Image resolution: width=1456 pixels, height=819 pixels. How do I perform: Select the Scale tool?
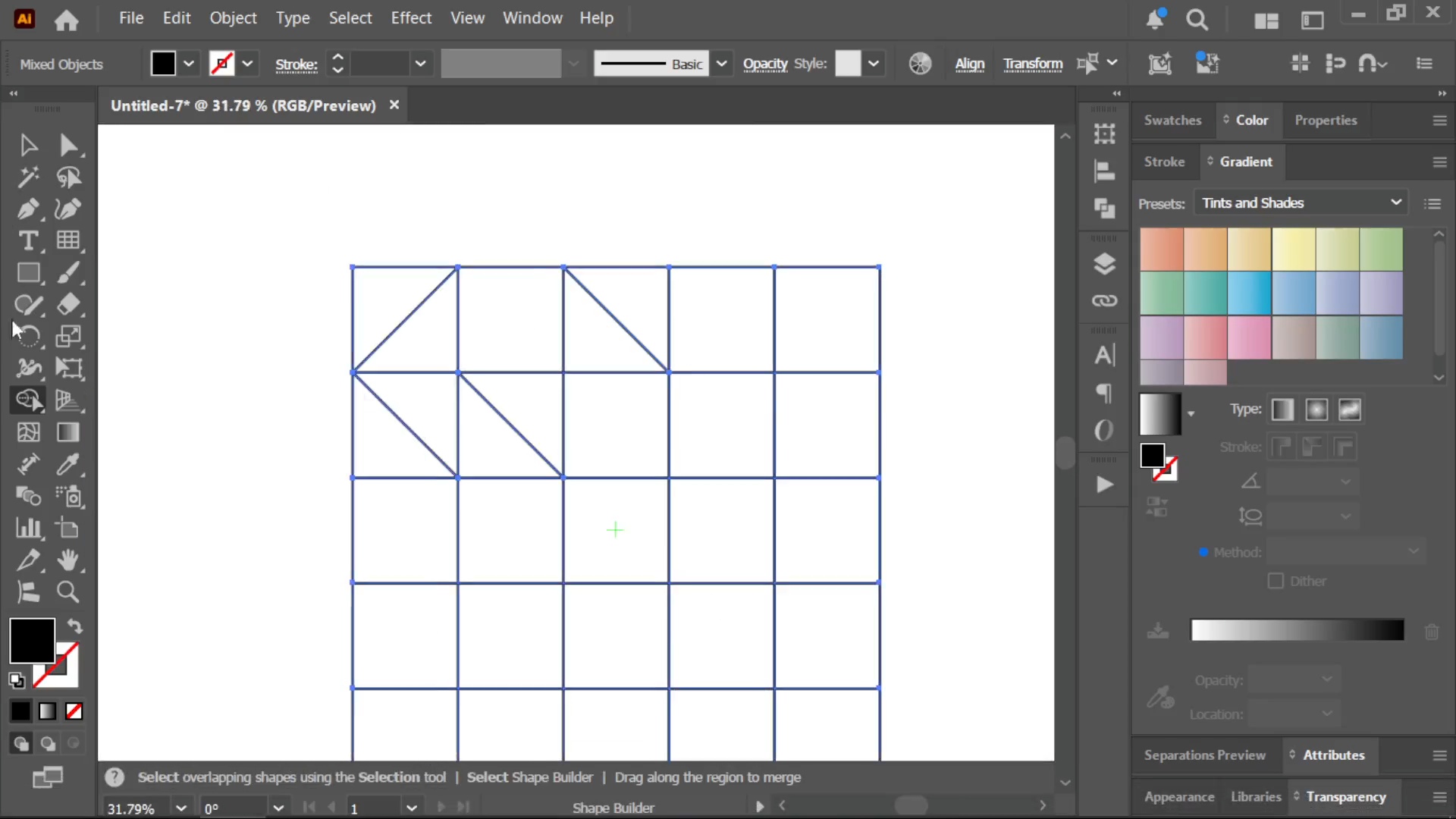coord(68,336)
